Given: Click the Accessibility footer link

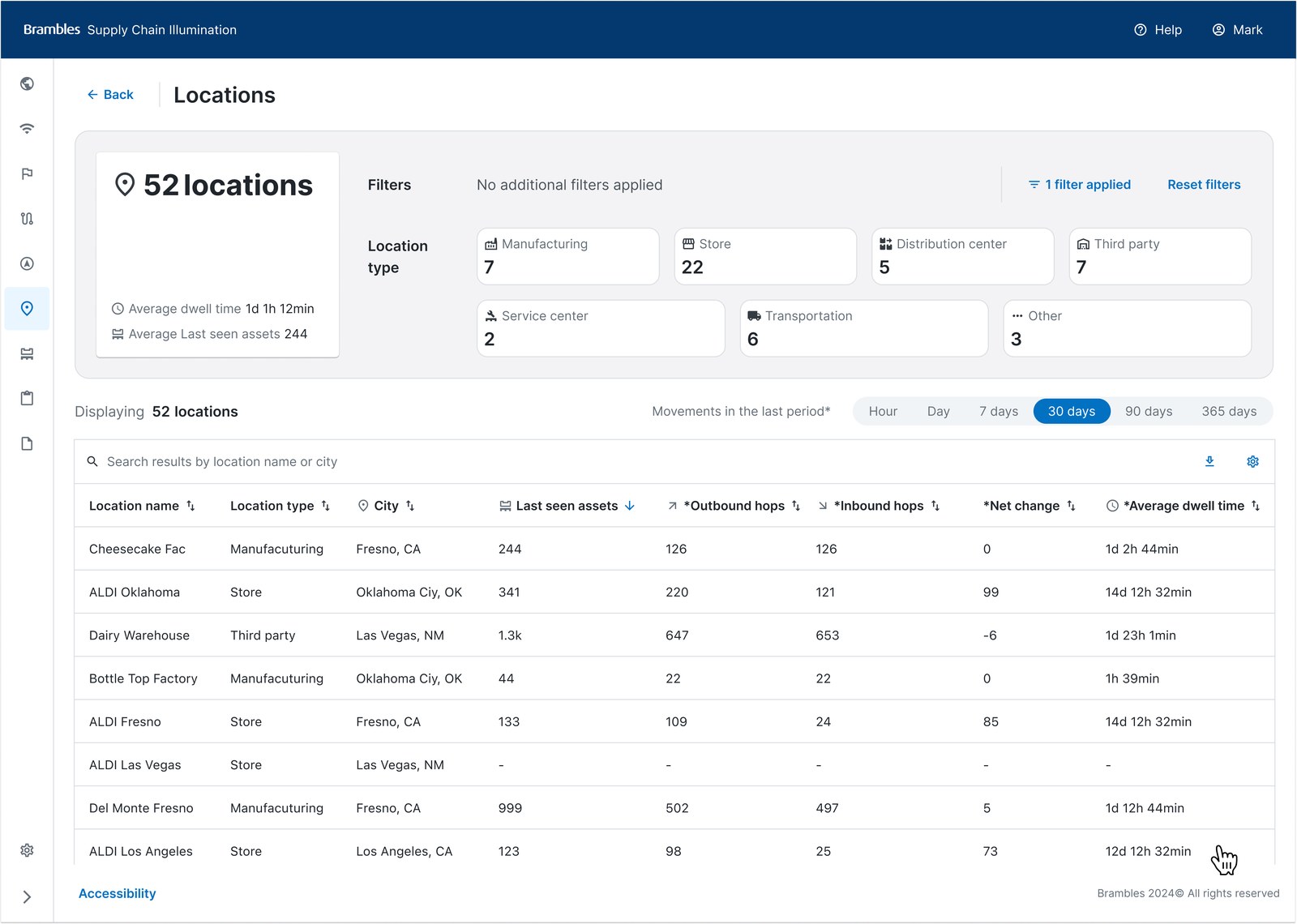Looking at the screenshot, I should pos(117,893).
